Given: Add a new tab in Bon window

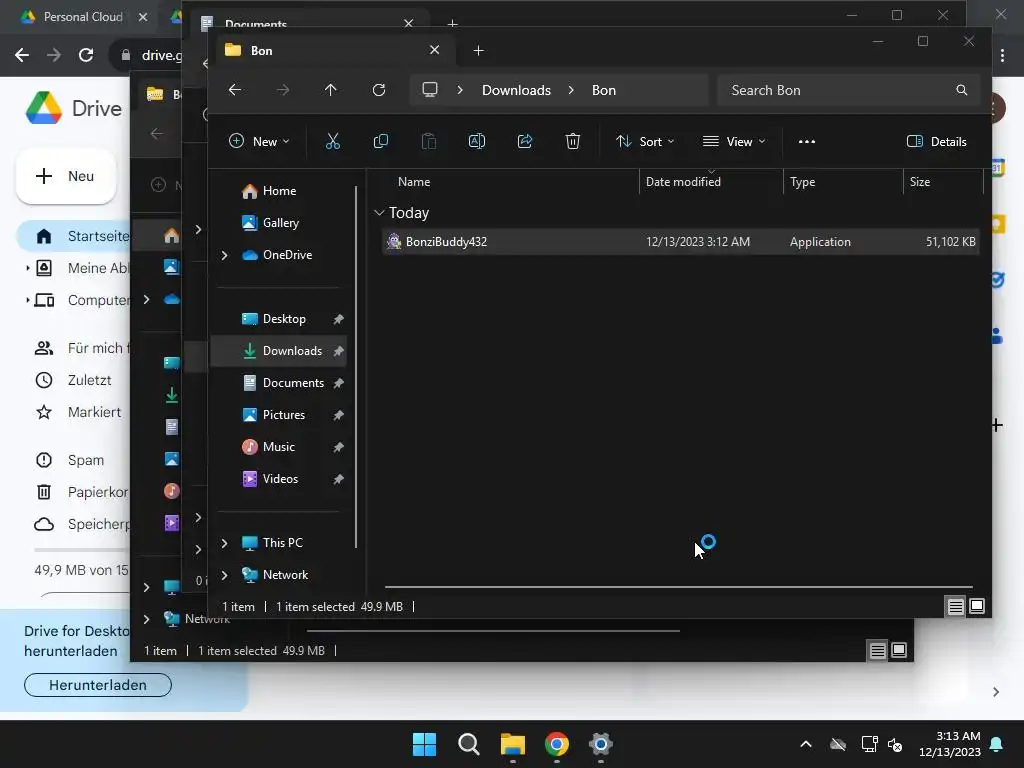Looking at the screenshot, I should 478,50.
